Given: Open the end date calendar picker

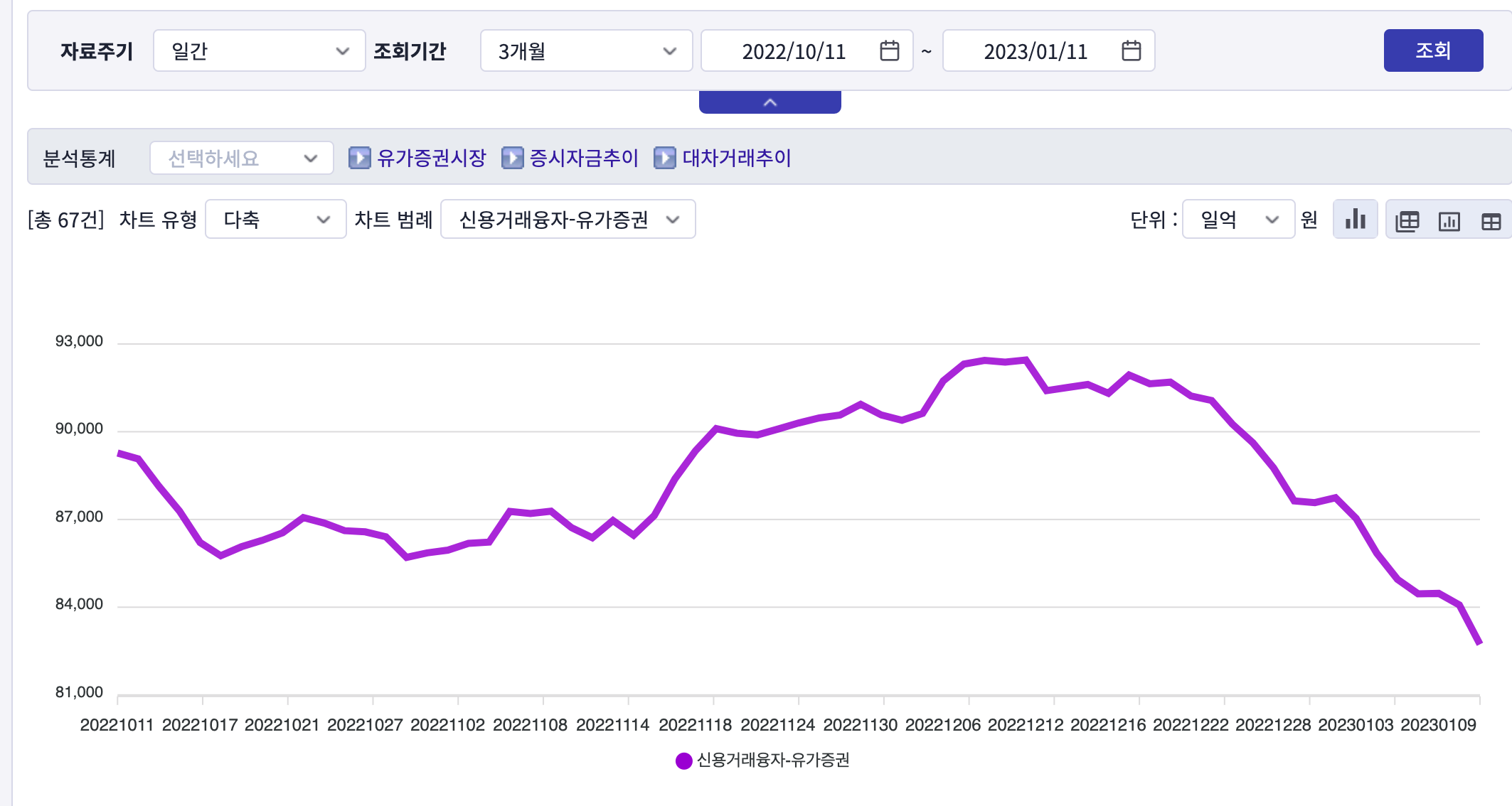Looking at the screenshot, I should (x=1131, y=51).
